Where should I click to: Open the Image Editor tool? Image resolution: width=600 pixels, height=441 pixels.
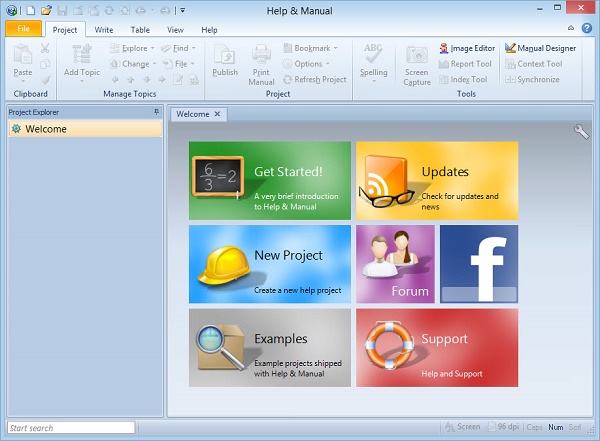465,48
